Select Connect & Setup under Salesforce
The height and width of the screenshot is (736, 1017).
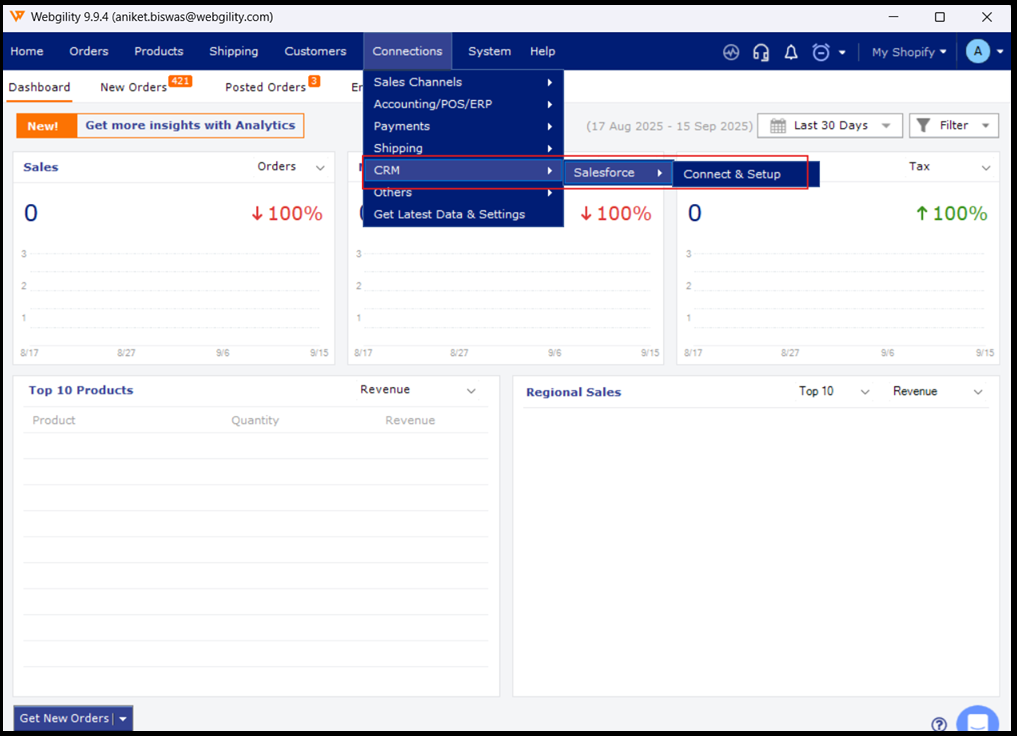(x=732, y=174)
